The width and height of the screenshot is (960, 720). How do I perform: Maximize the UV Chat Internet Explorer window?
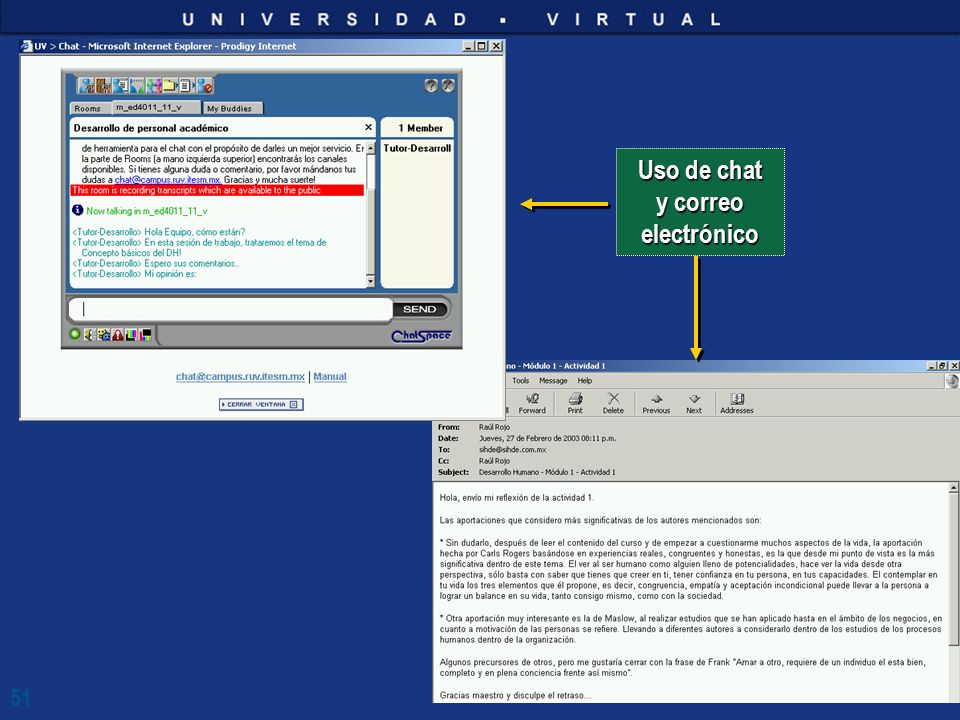pos(482,46)
